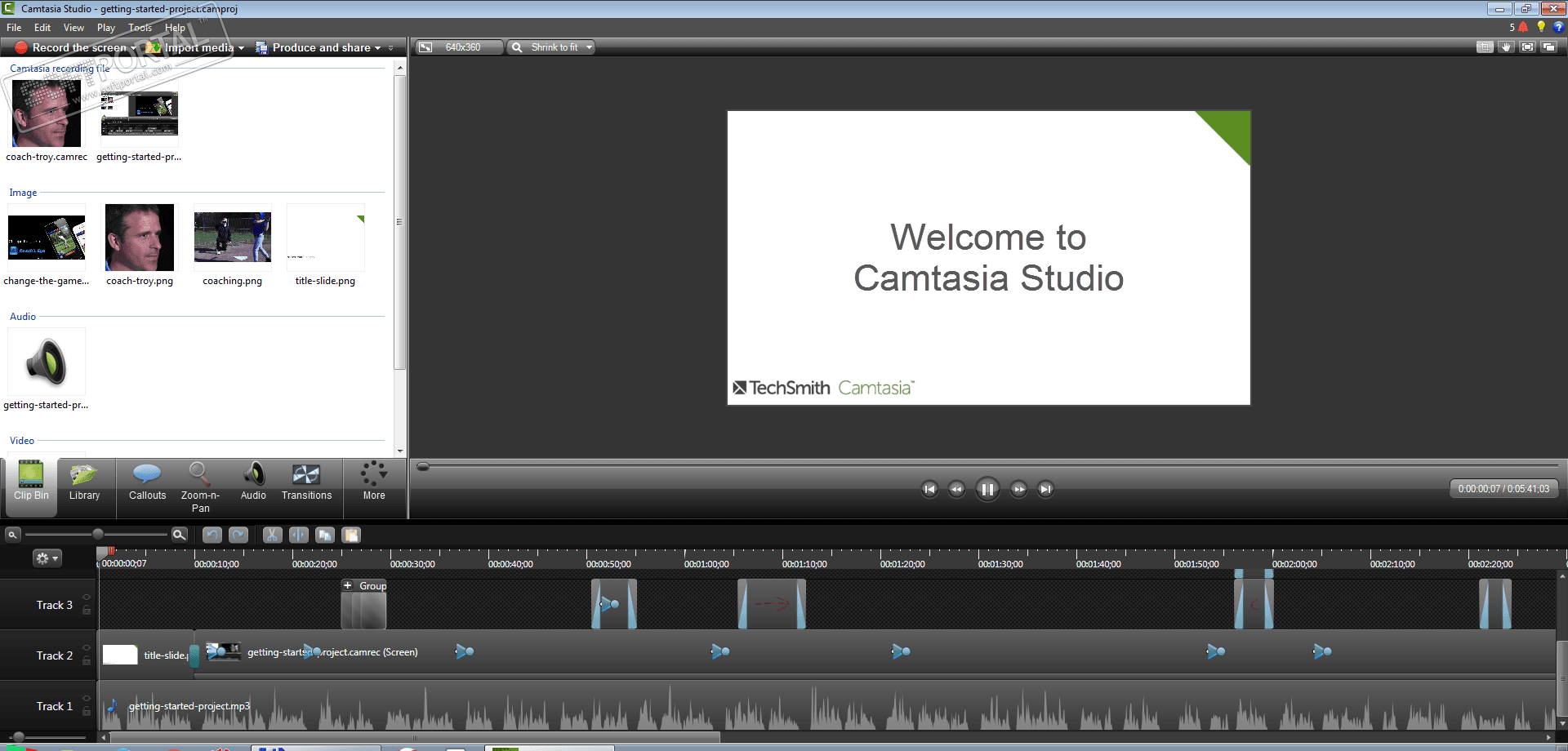This screenshot has width=1568, height=751.
Task: Click the timeline zoom-out magnifier
Action: pyautogui.click(x=12, y=535)
